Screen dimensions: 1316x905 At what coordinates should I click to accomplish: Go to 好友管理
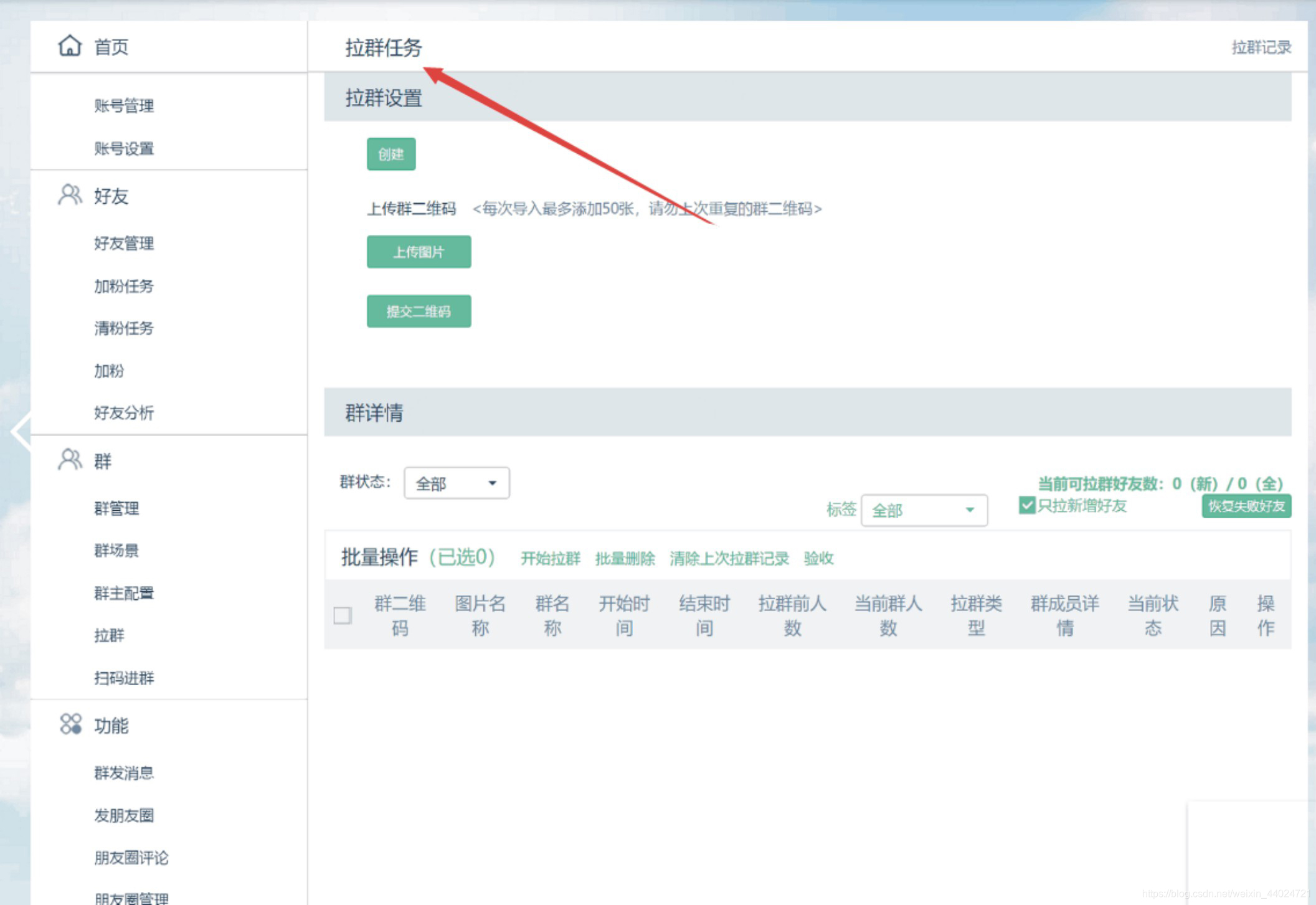click(x=124, y=243)
